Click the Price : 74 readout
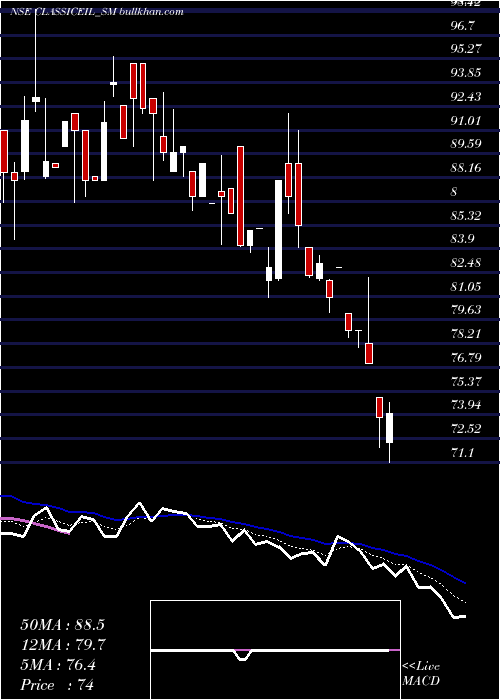 pos(58,685)
